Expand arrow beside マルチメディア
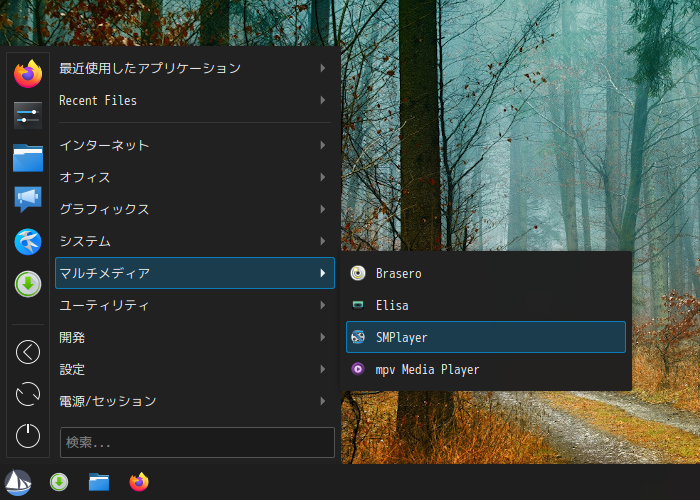This screenshot has width=700, height=500. click(322, 273)
